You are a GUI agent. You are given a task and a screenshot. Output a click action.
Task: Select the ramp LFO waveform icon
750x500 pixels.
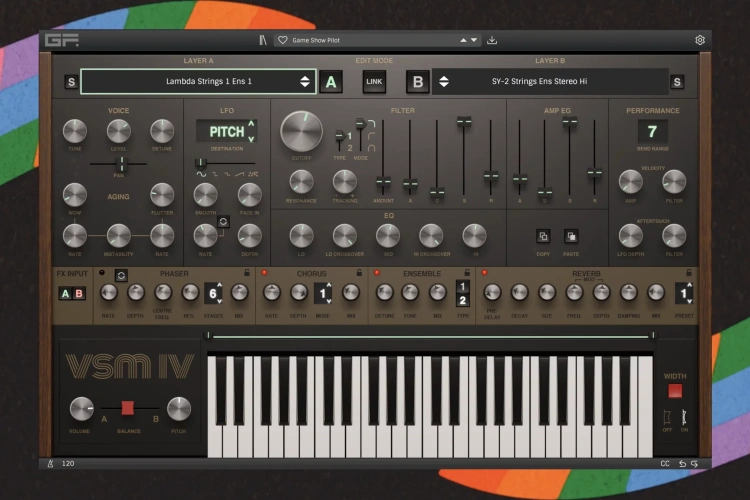(x=240, y=174)
